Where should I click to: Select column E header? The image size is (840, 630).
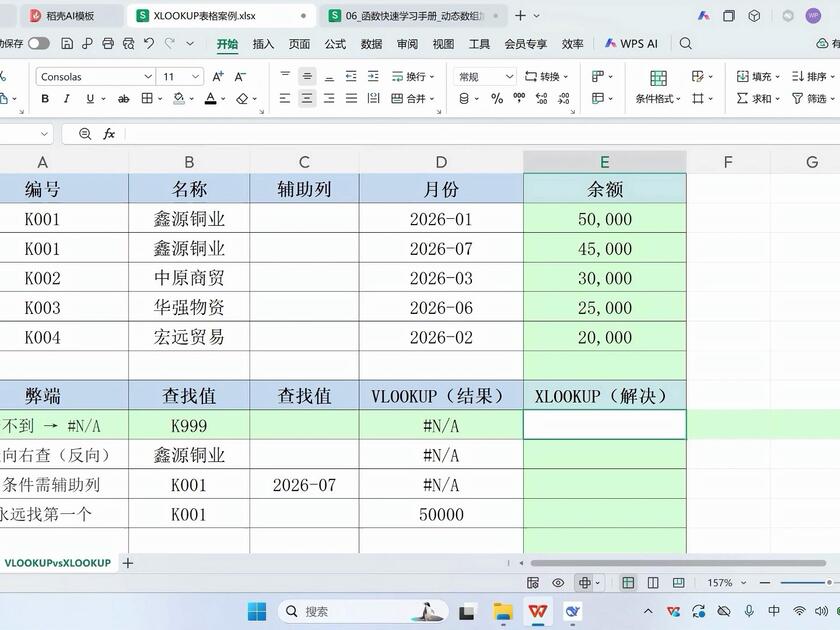pyautogui.click(x=604, y=162)
